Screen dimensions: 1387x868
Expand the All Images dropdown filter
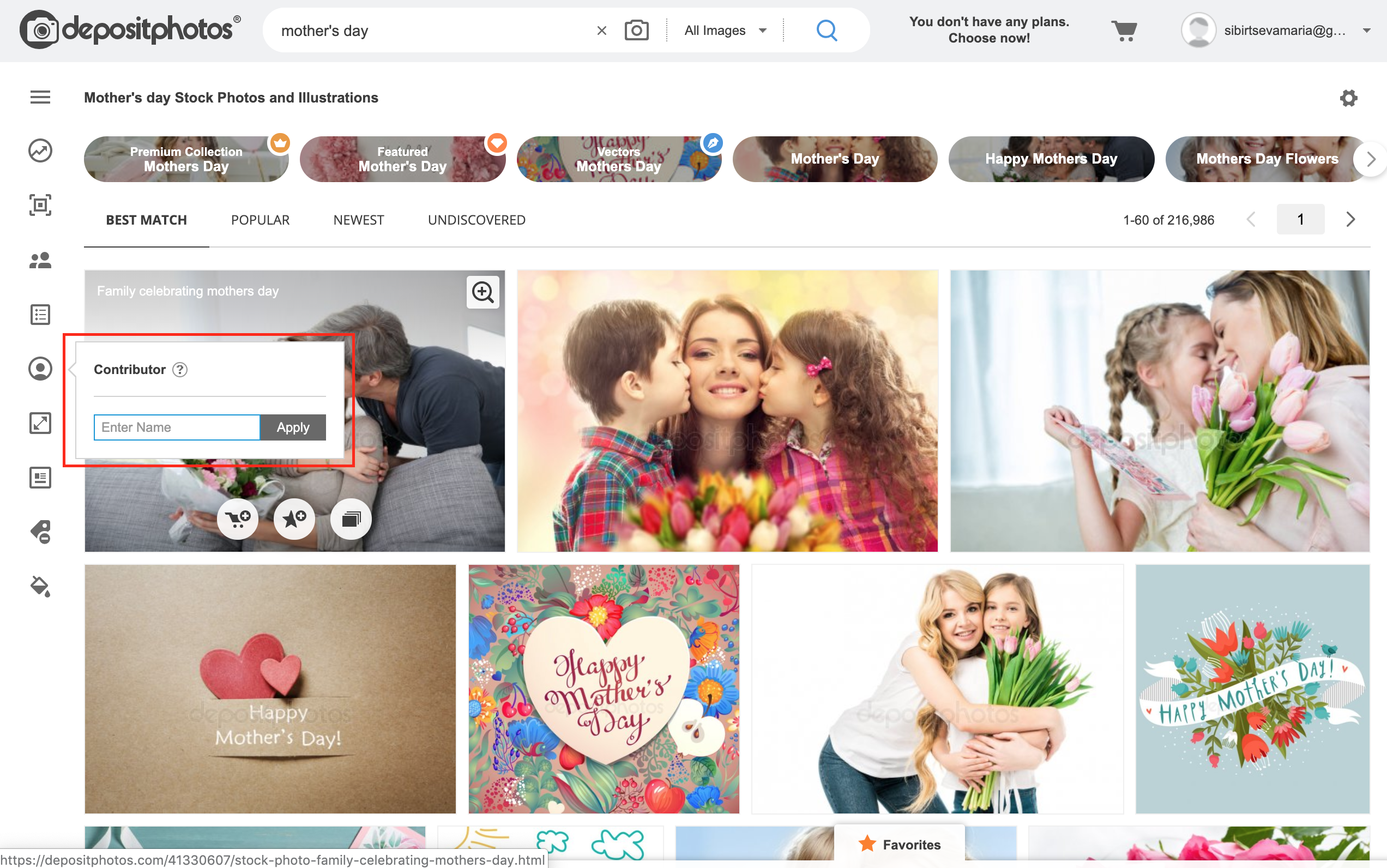[726, 31]
